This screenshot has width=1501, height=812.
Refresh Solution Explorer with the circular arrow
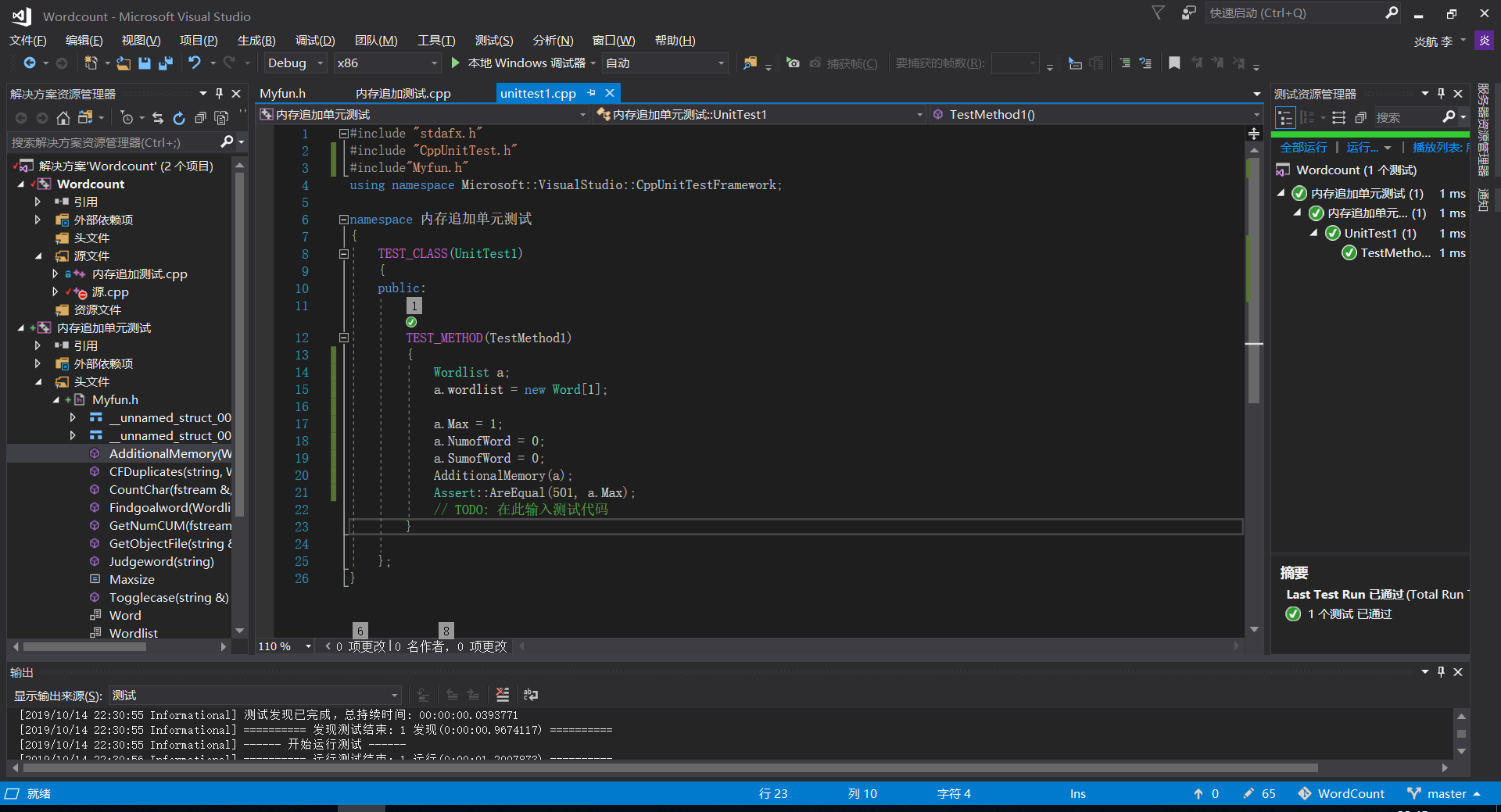tap(179, 118)
